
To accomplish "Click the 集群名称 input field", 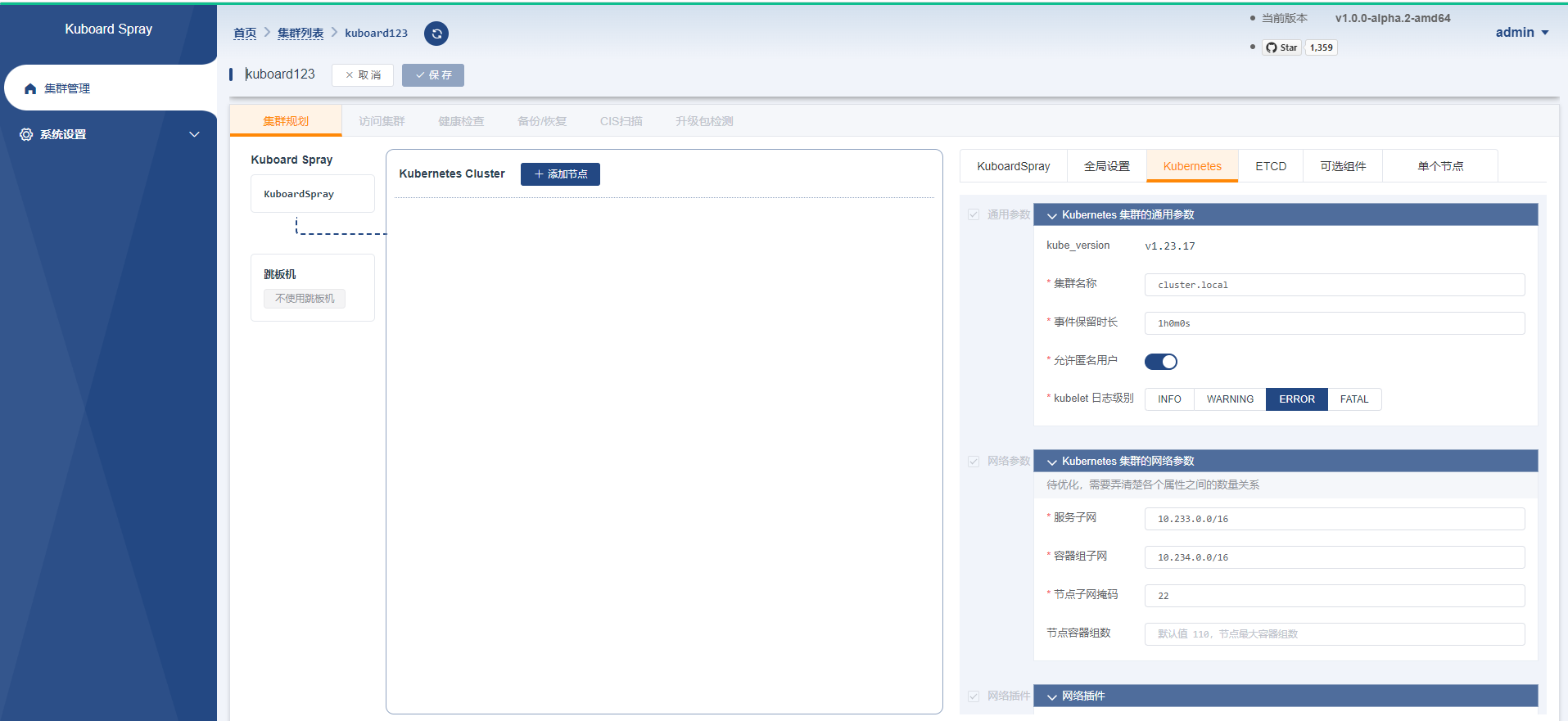I will pyautogui.click(x=1335, y=285).
